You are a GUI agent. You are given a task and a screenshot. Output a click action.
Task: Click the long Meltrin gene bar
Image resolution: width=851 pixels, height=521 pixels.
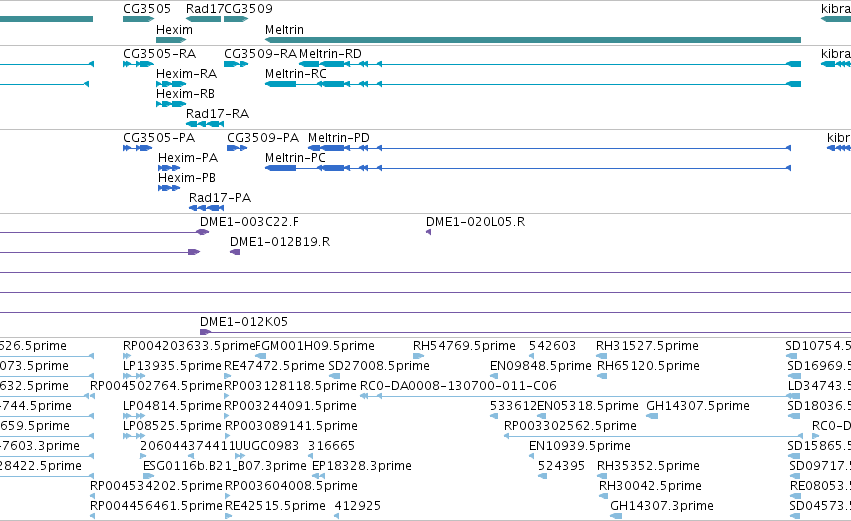coord(533,40)
